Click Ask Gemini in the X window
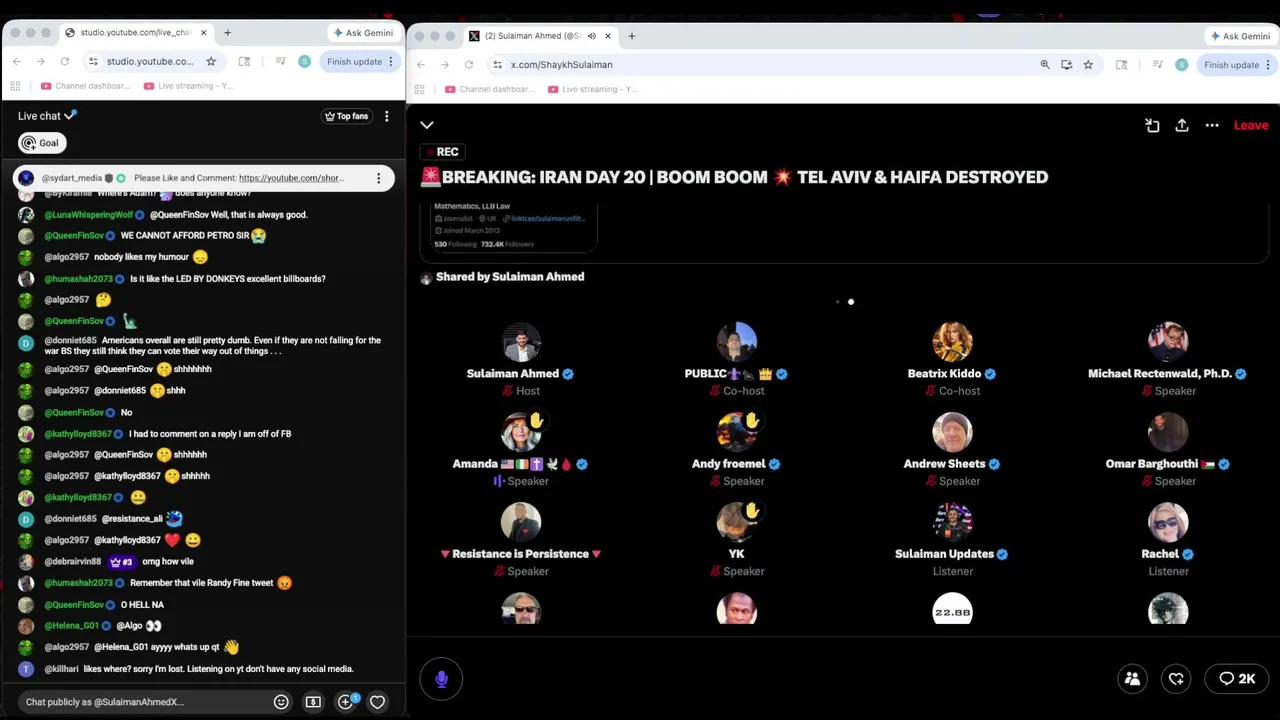 (1240, 36)
